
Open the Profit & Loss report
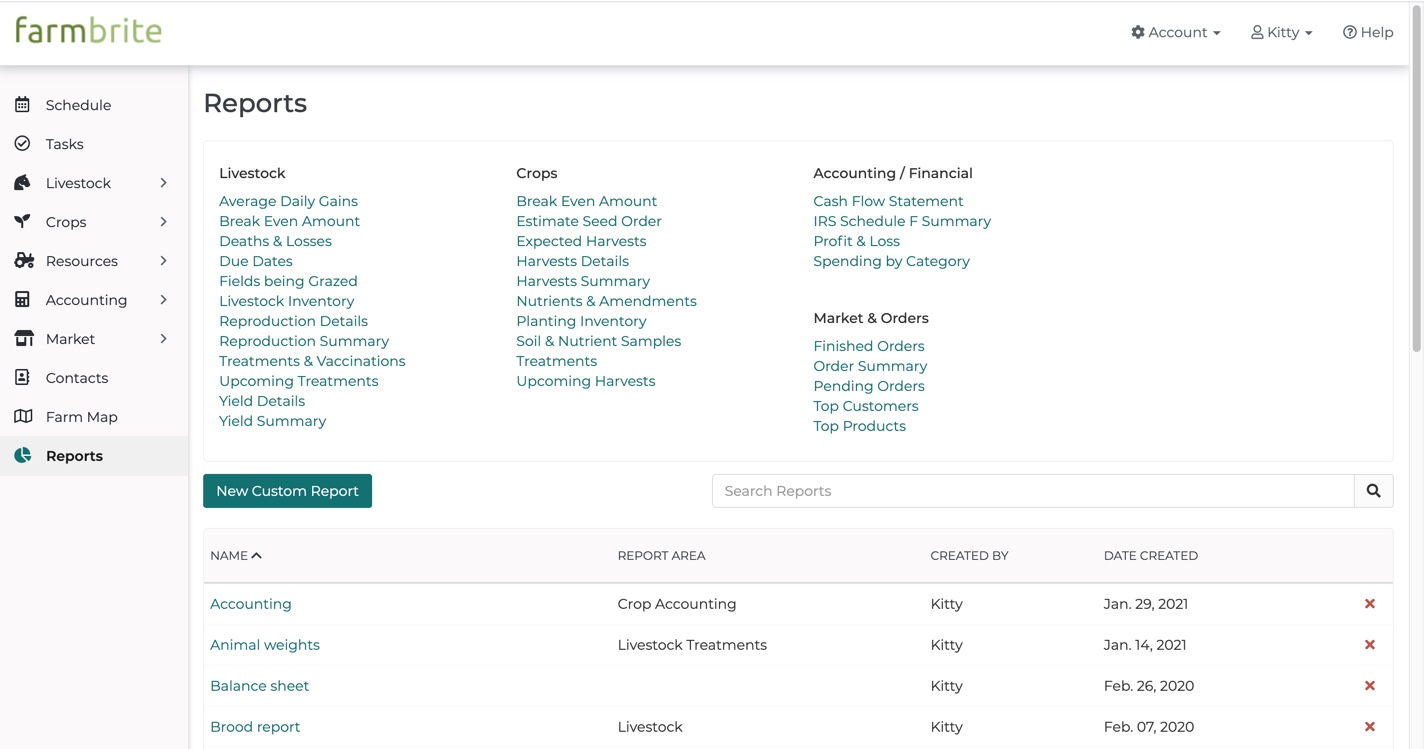pyautogui.click(x=856, y=241)
